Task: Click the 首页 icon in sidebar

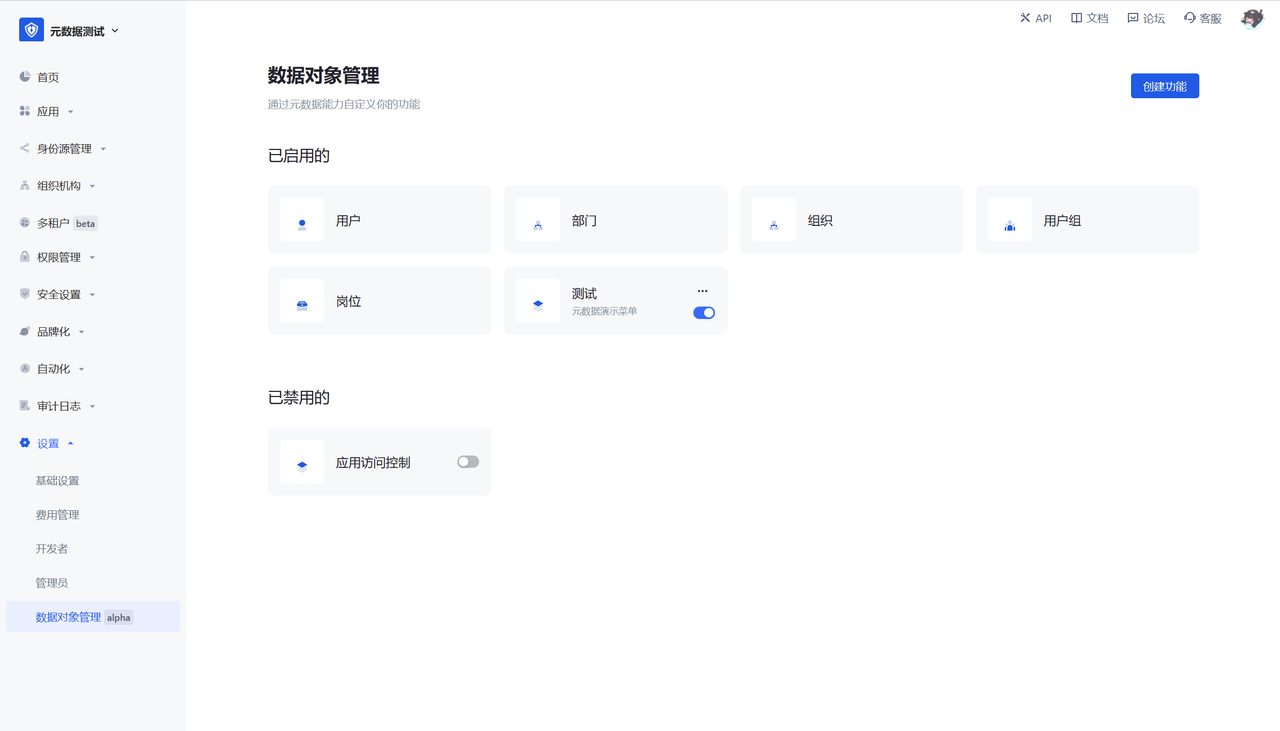Action: pos(25,77)
